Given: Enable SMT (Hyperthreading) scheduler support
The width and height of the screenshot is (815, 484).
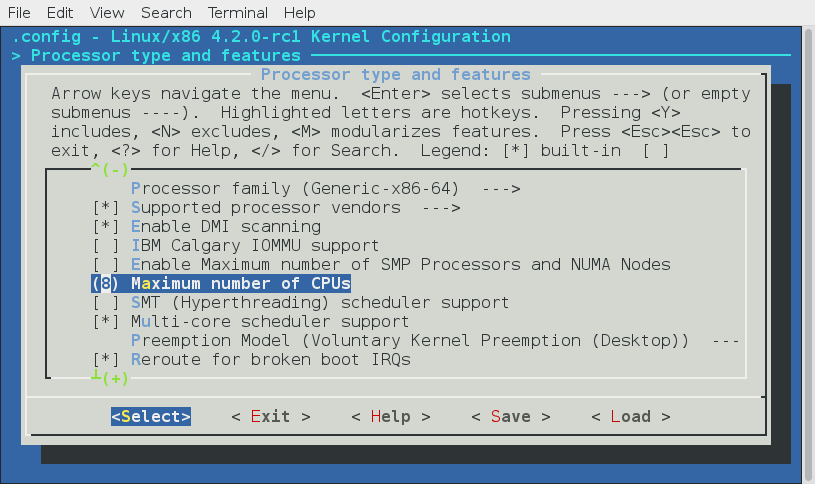Looking at the screenshot, I should pos(105,302).
